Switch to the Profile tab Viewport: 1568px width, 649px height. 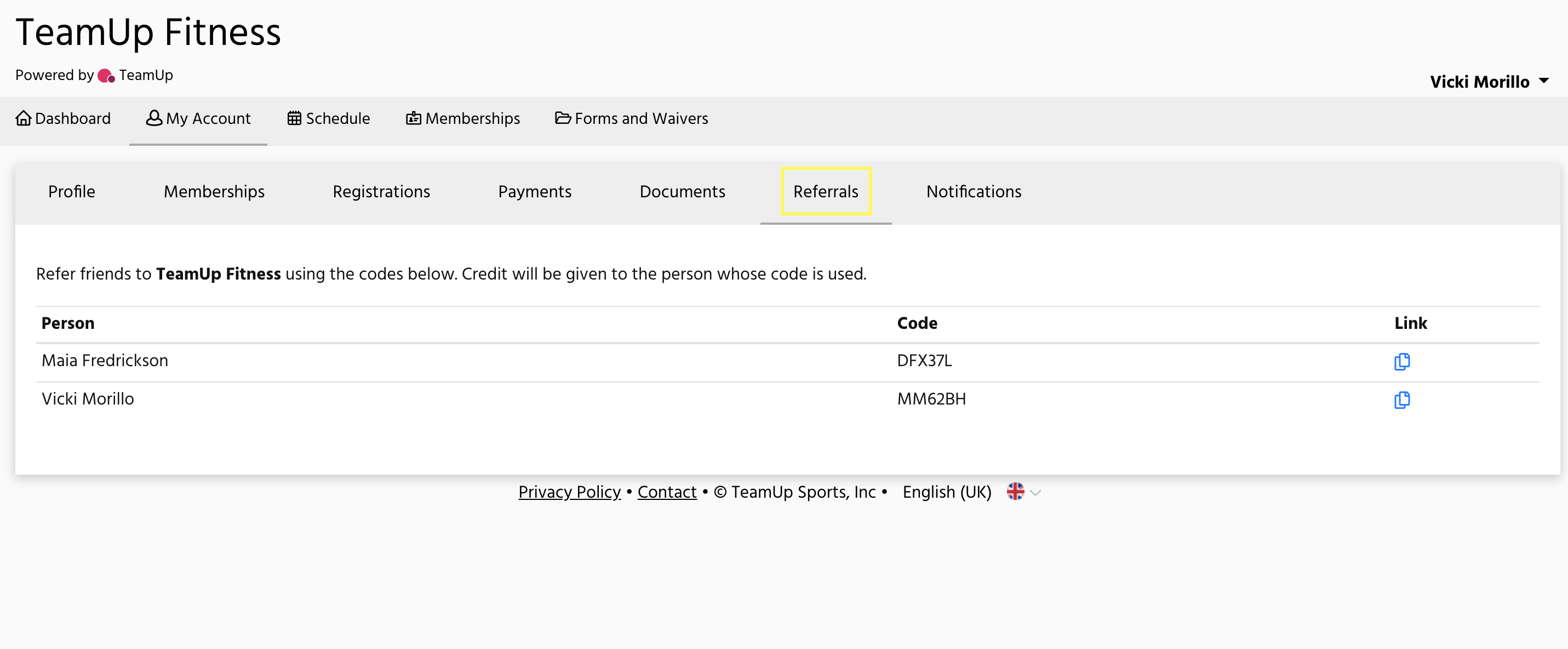72,192
